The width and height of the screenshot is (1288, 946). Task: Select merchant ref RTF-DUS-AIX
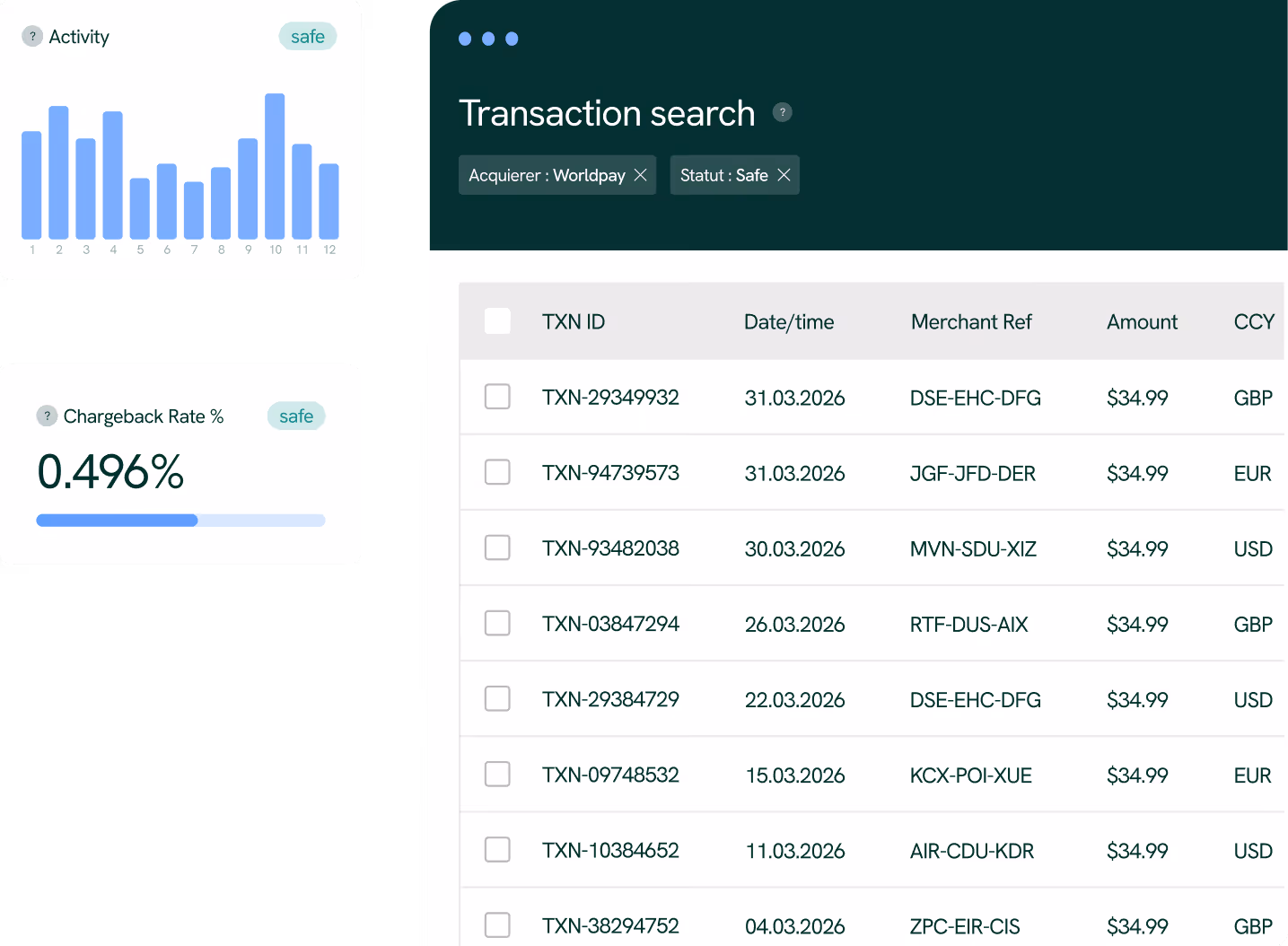(969, 624)
